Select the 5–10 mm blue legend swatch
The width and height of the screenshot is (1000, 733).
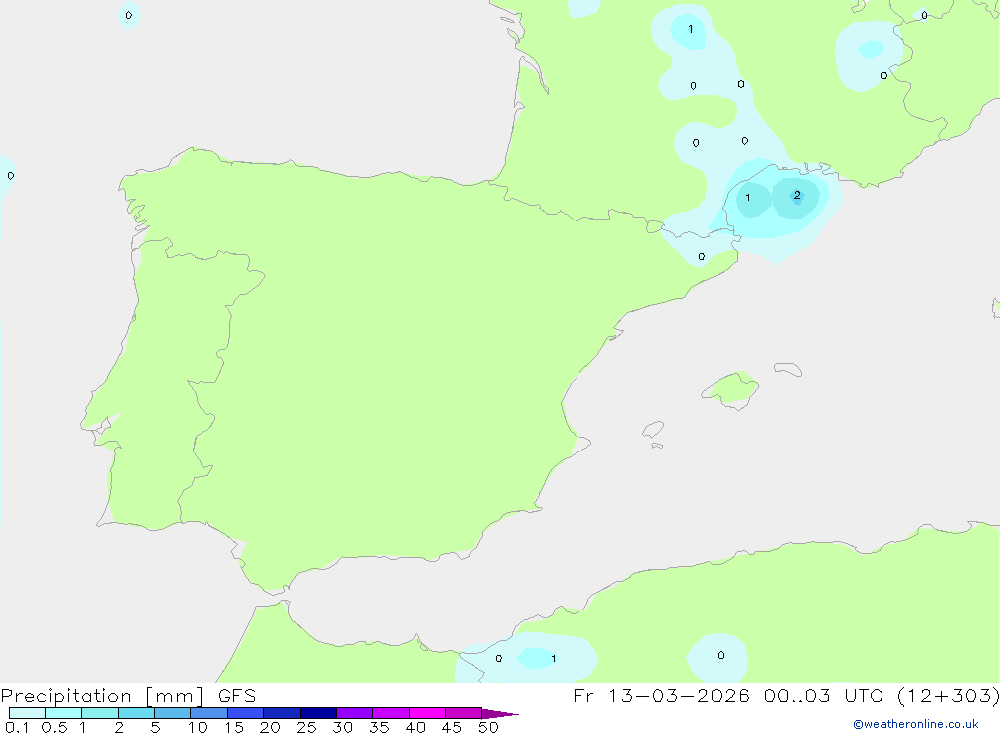point(172,713)
